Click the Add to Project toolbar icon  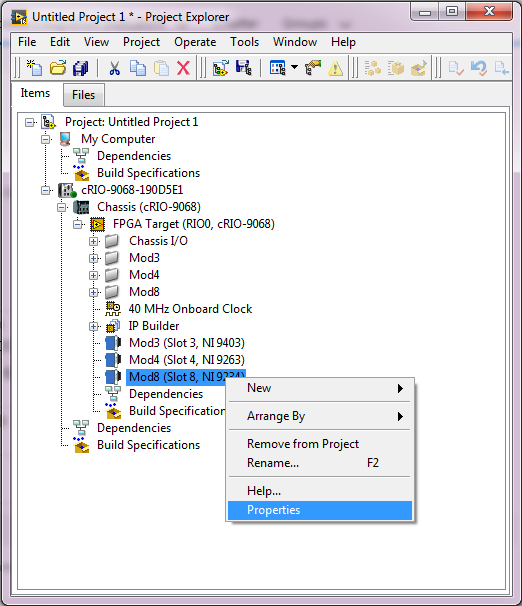(x=221, y=68)
